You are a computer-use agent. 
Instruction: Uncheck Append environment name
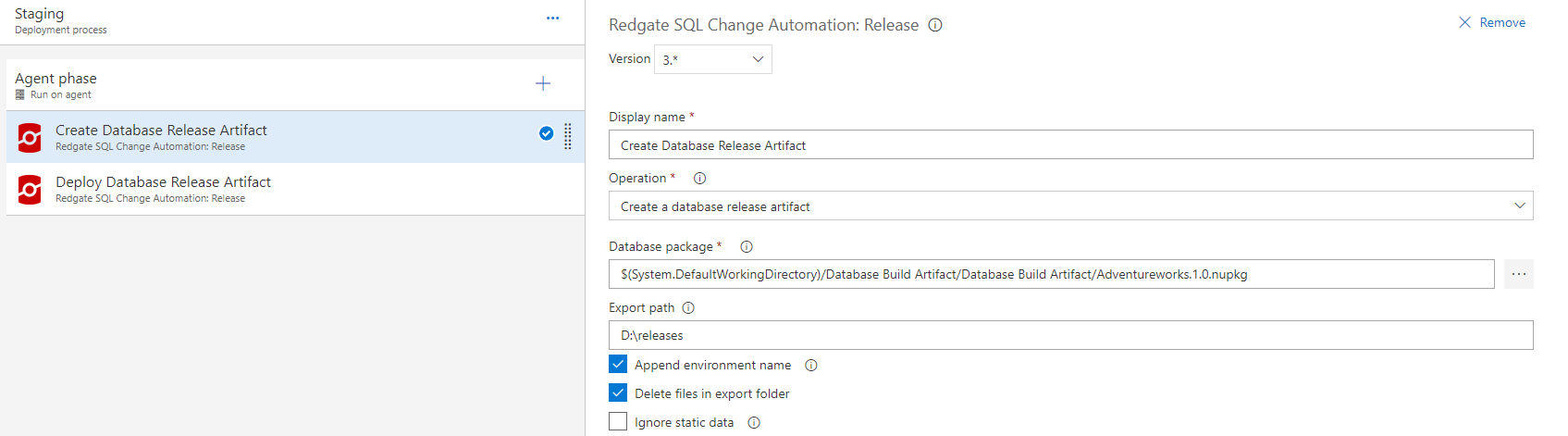coord(618,365)
